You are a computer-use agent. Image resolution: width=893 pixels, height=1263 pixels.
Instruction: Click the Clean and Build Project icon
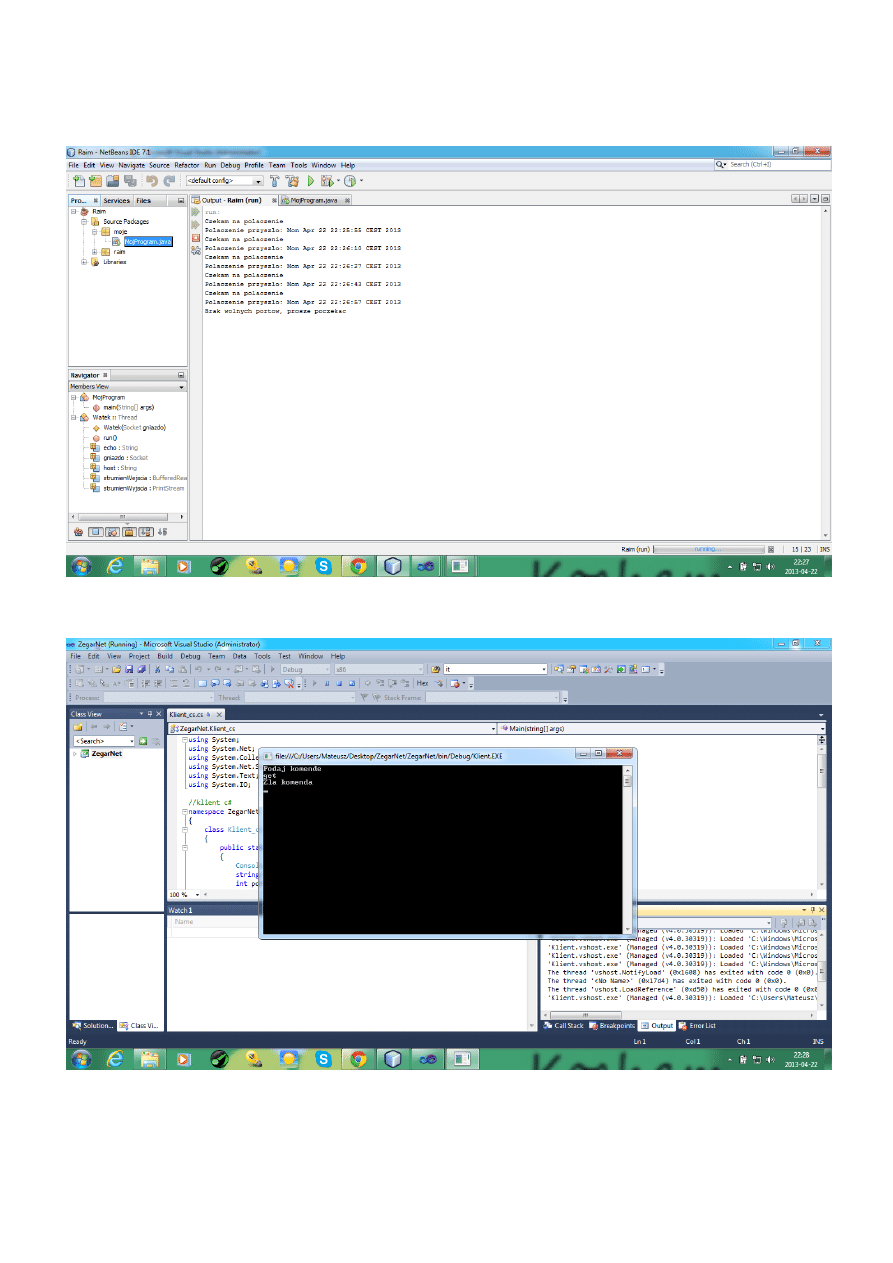[x=293, y=181]
